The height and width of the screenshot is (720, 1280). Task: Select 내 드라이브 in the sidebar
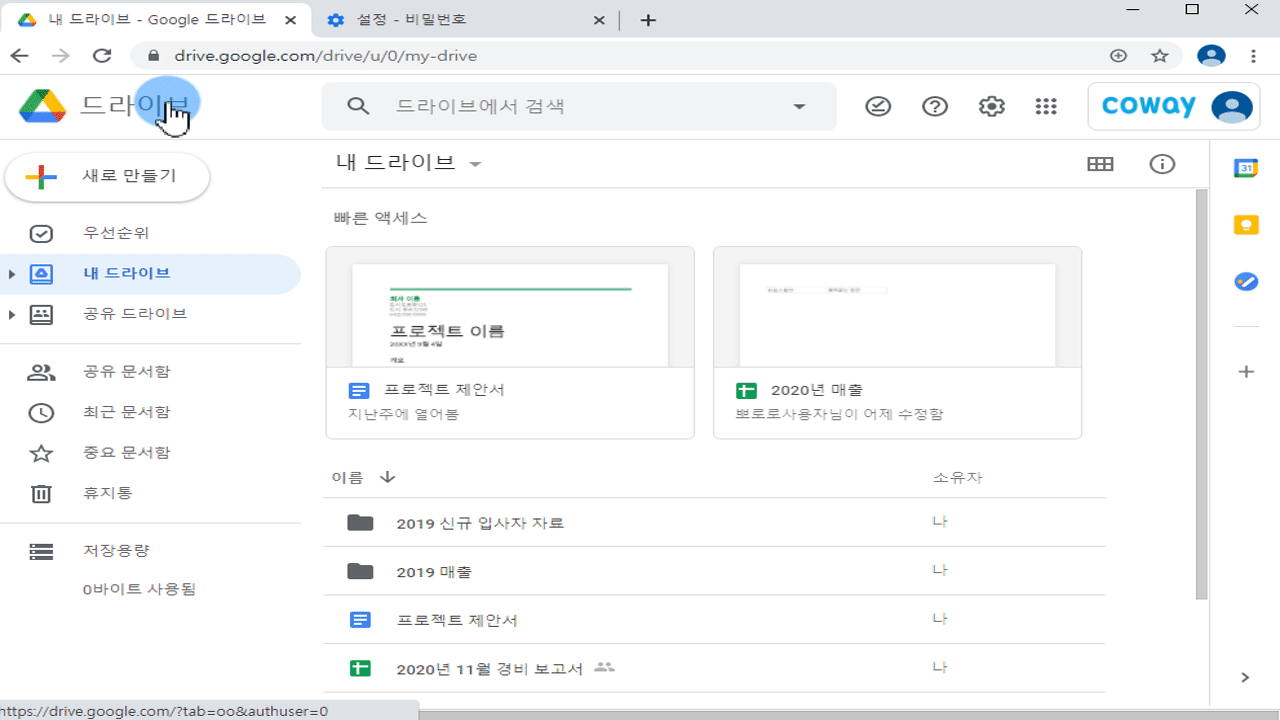pos(150,274)
